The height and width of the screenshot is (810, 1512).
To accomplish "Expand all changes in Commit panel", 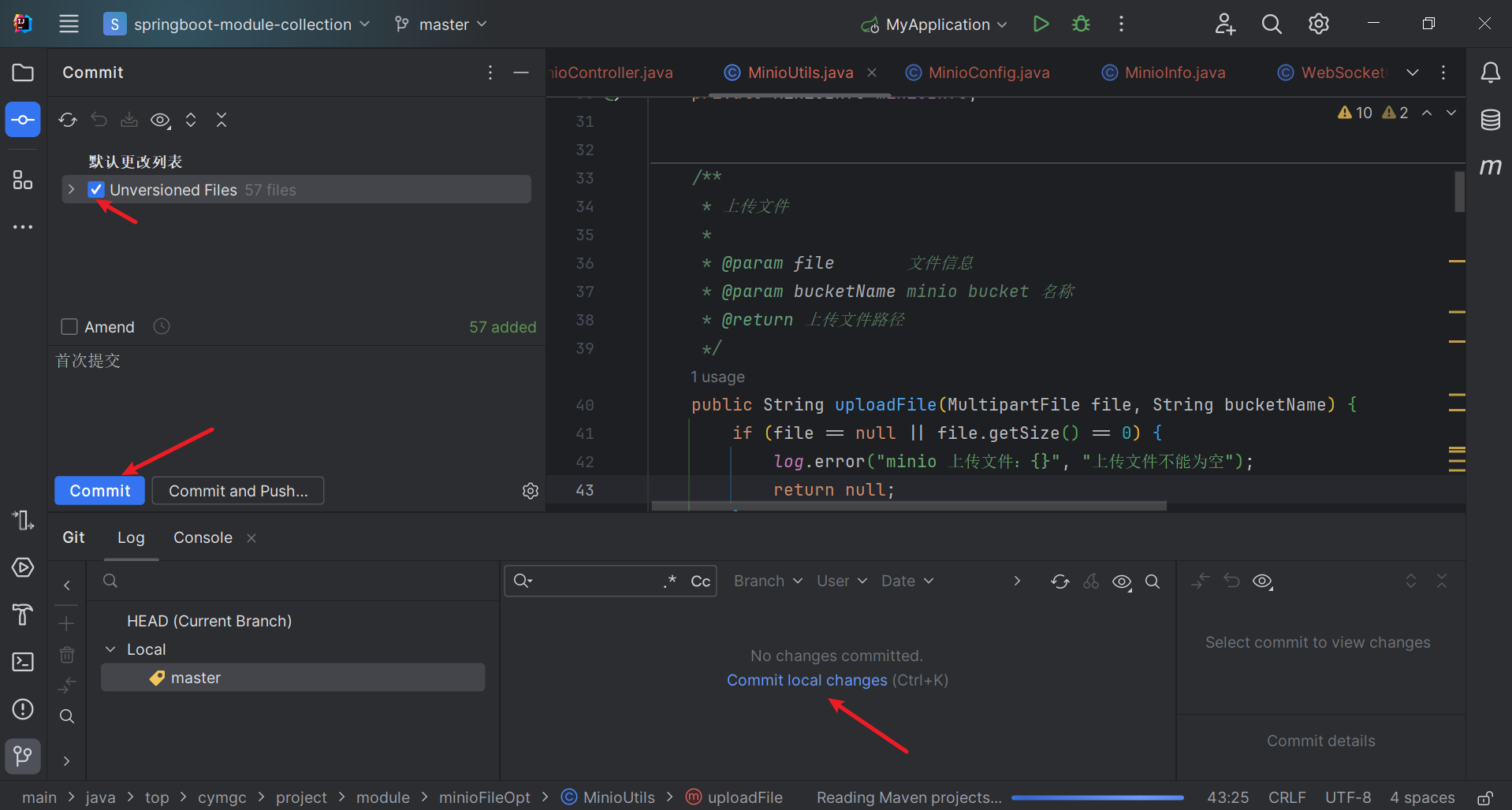I will click(191, 120).
